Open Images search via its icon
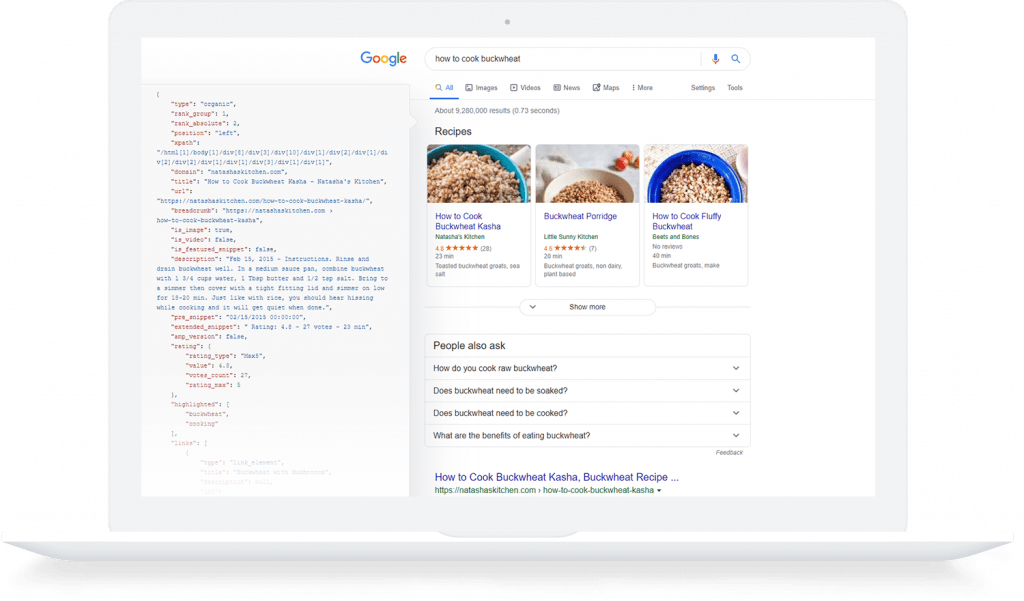Image resolution: width=1024 pixels, height=601 pixels. click(467, 88)
